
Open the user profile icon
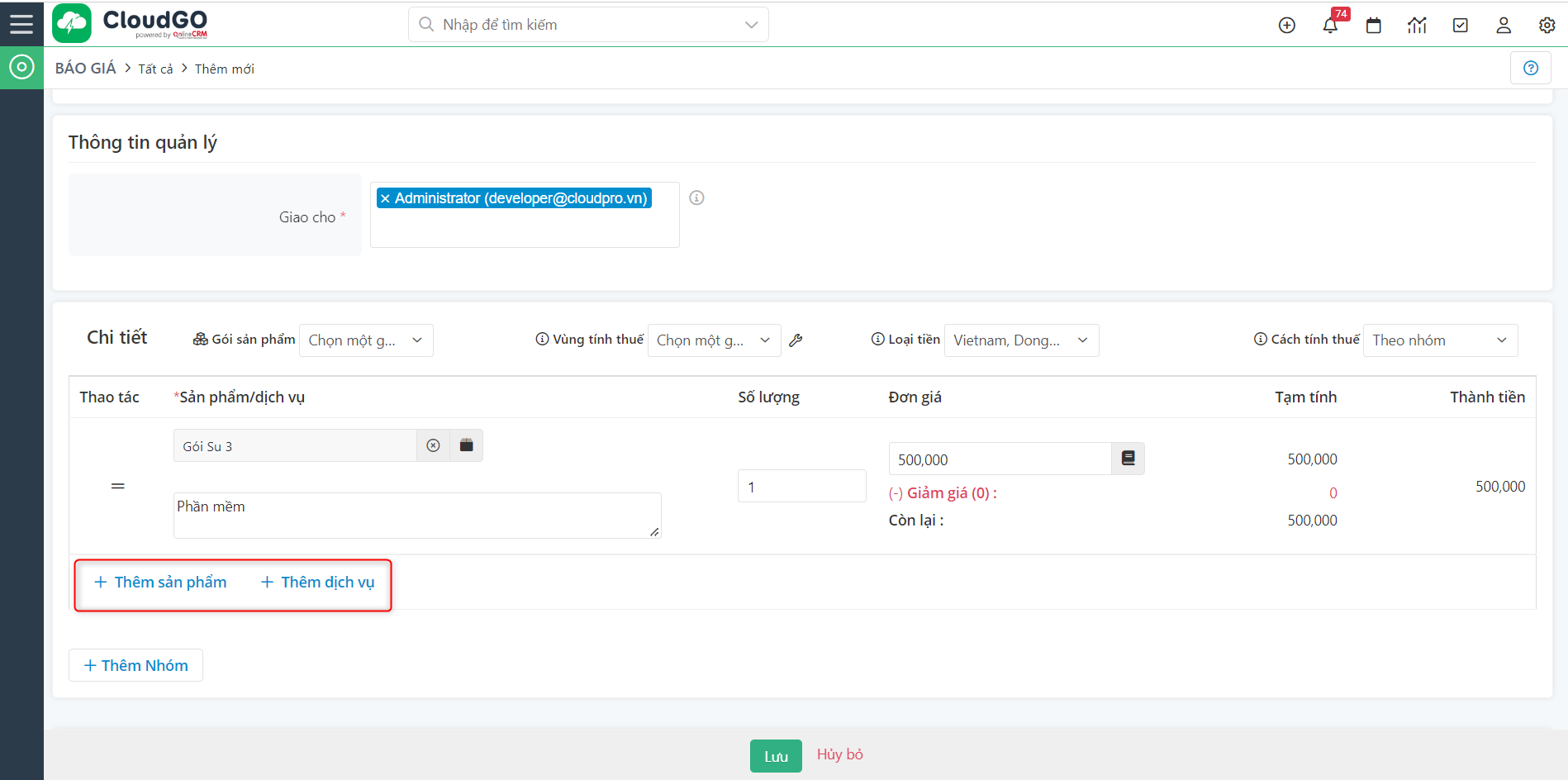[x=1504, y=26]
